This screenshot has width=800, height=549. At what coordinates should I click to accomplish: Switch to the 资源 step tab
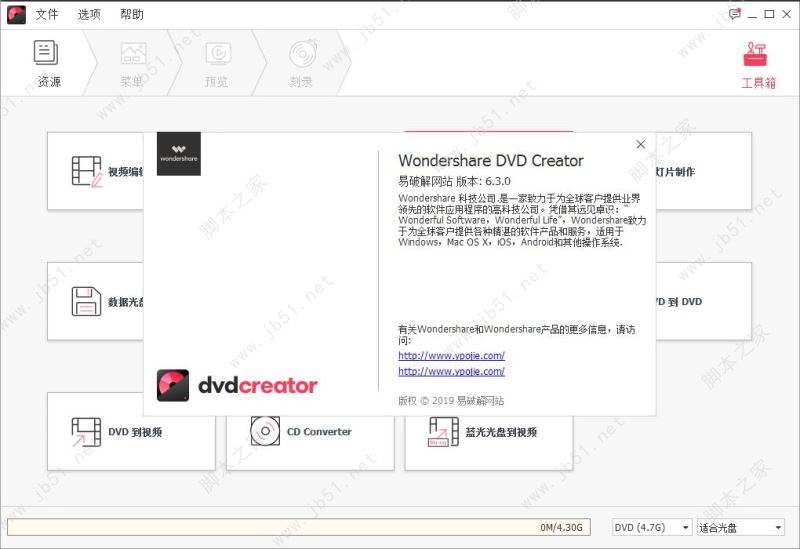(x=47, y=63)
